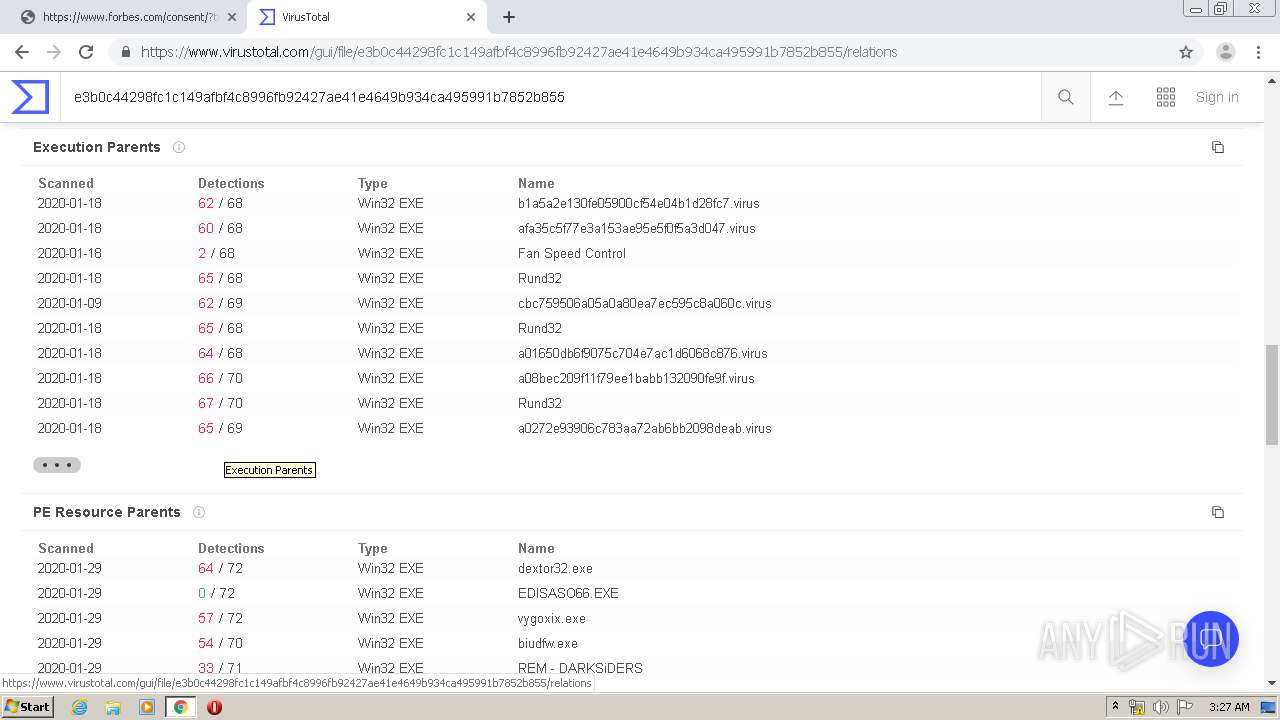This screenshot has height=720, width=1280.
Task: Click site lock icon in address bar
Action: (x=125, y=52)
